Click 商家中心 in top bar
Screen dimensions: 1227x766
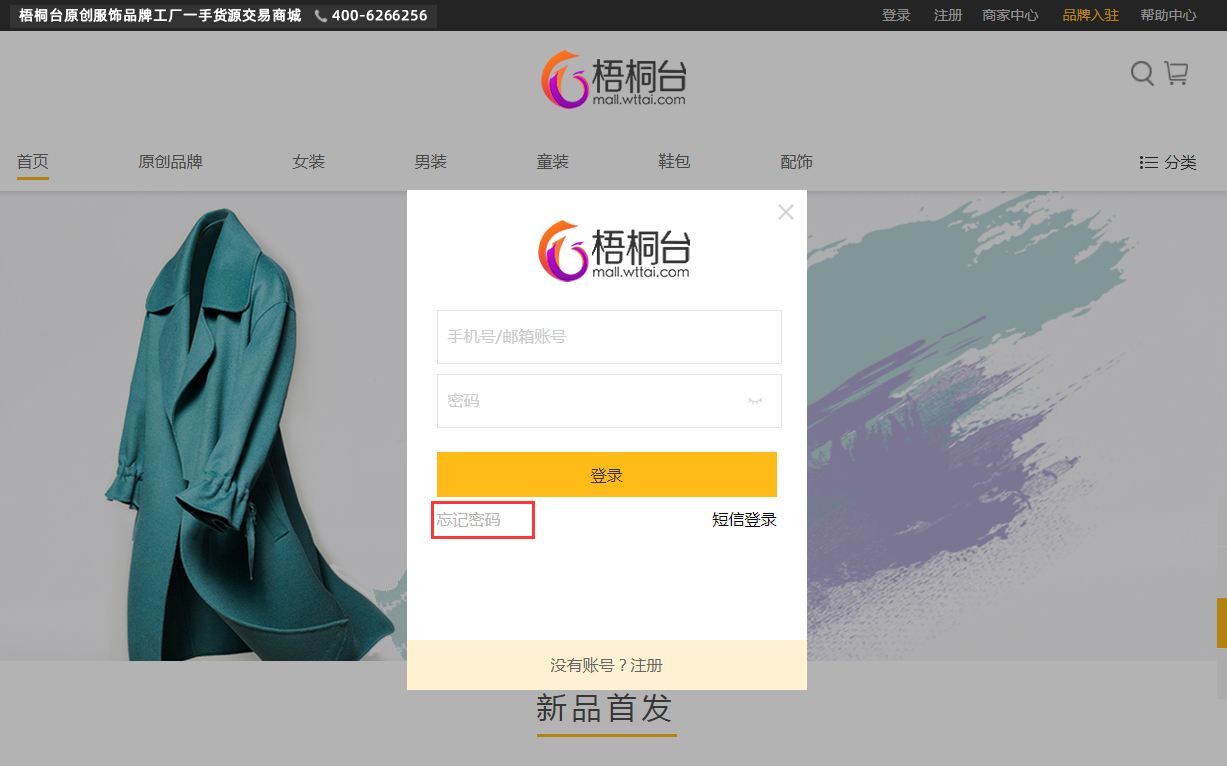click(1010, 16)
